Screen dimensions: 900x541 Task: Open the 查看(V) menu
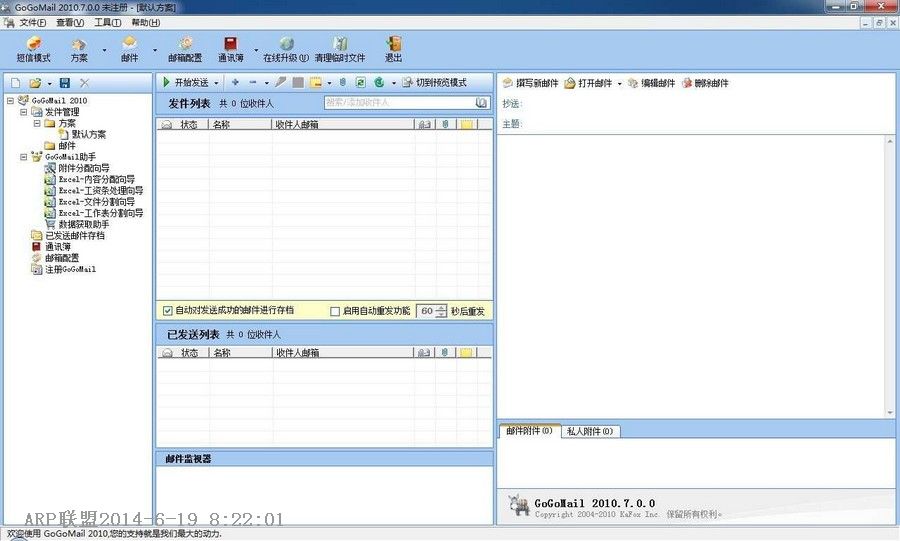click(x=70, y=22)
